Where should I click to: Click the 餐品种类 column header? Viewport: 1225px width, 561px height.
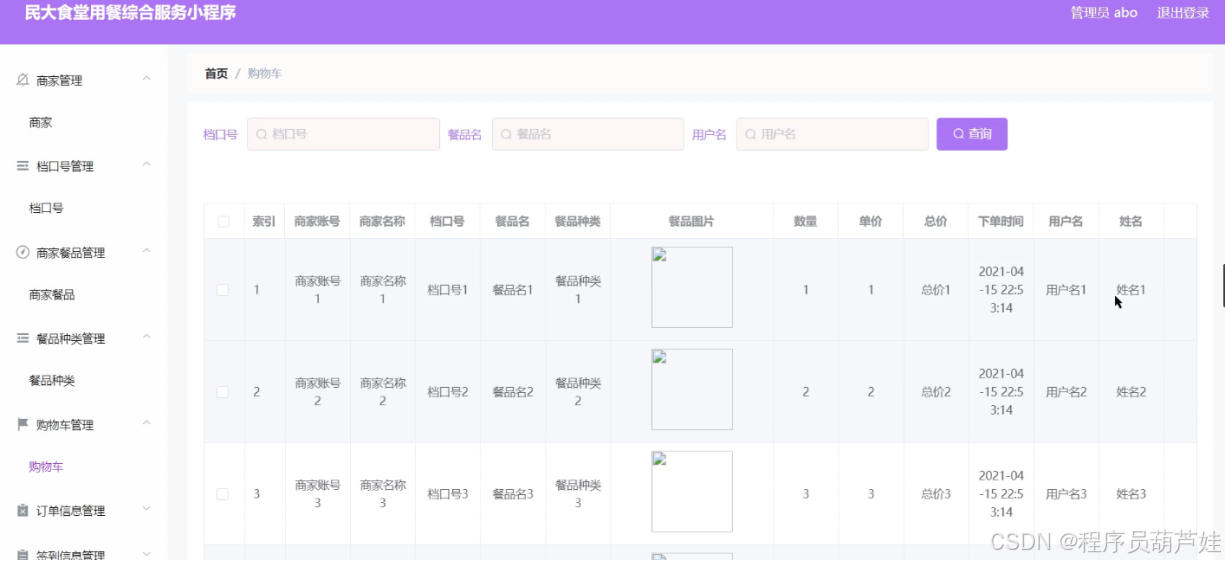click(x=578, y=222)
